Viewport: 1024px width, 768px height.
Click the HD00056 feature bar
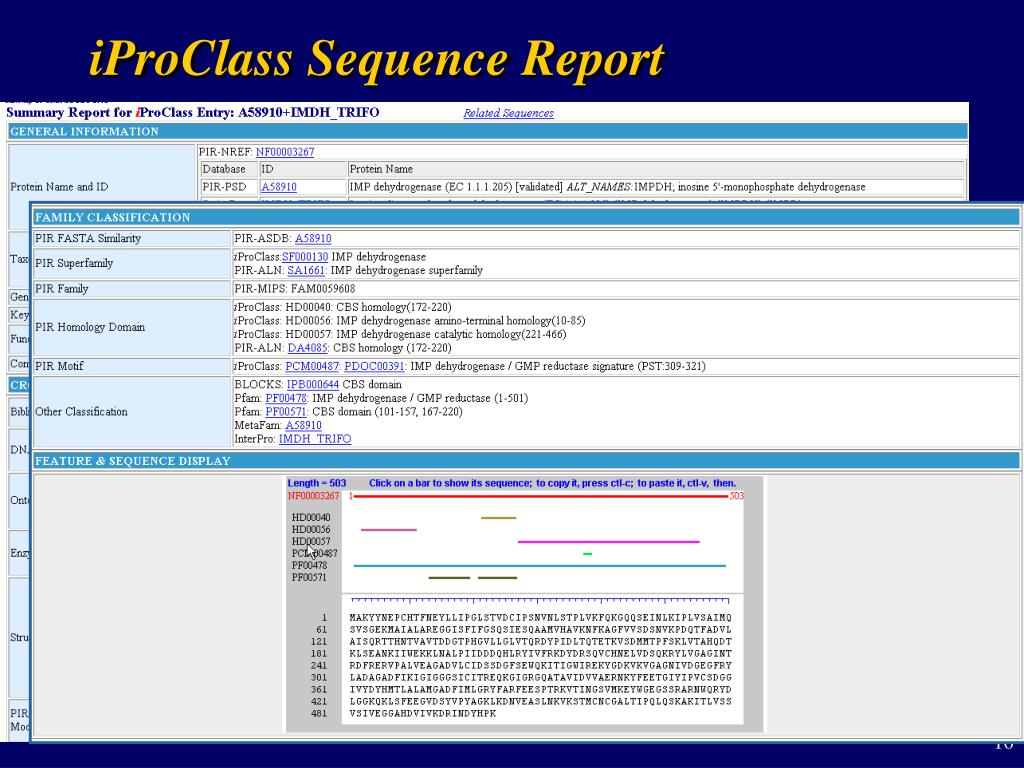[389, 530]
